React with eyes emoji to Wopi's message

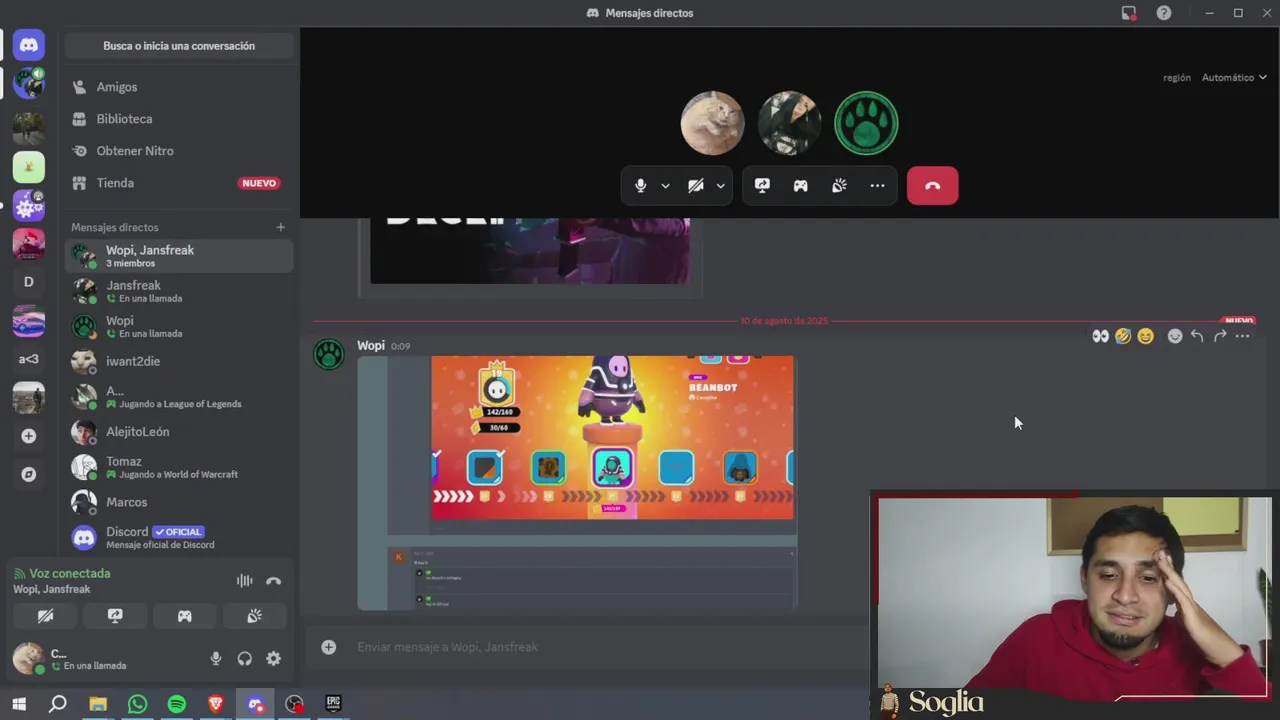coord(1100,336)
